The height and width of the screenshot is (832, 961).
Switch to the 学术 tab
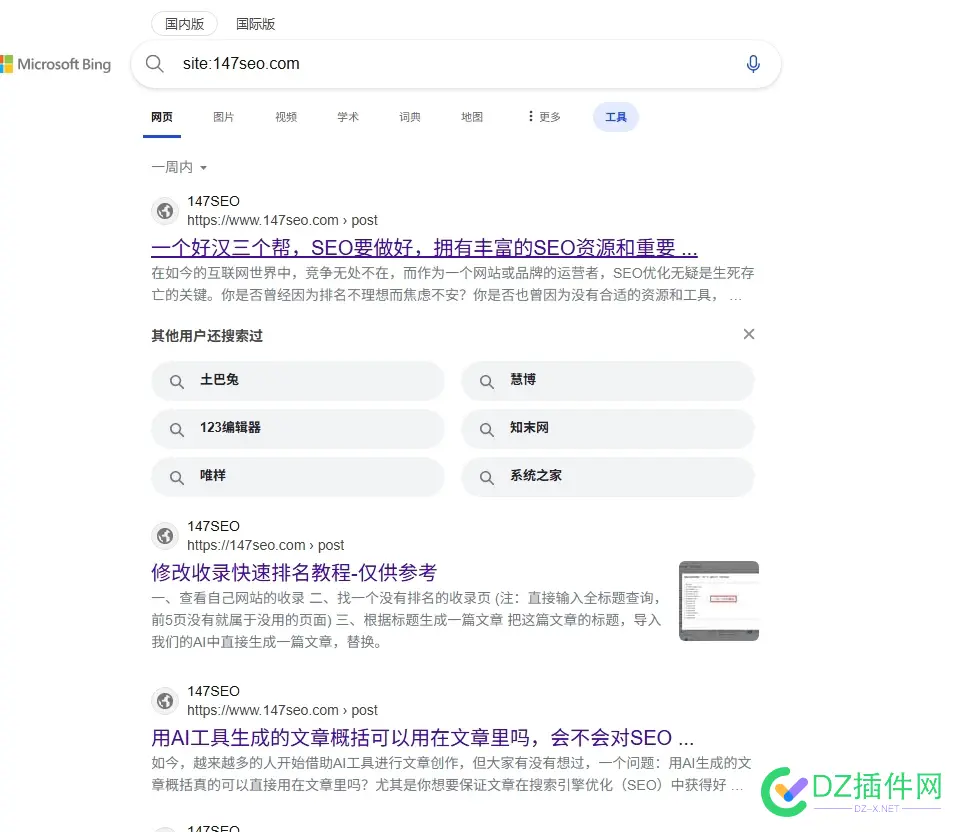click(x=347, y=117)
